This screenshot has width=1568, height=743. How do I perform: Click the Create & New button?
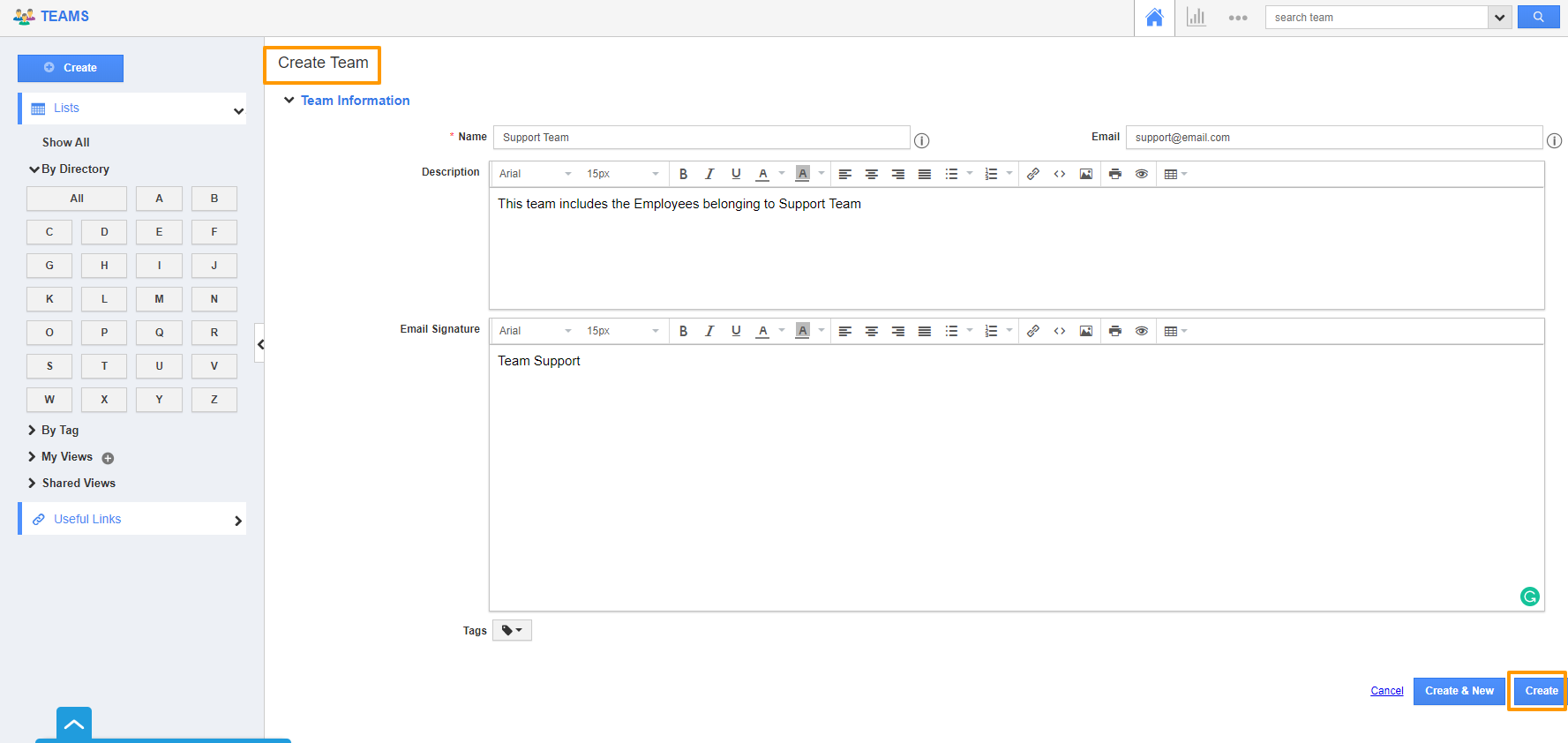(x=1459, y=691)
